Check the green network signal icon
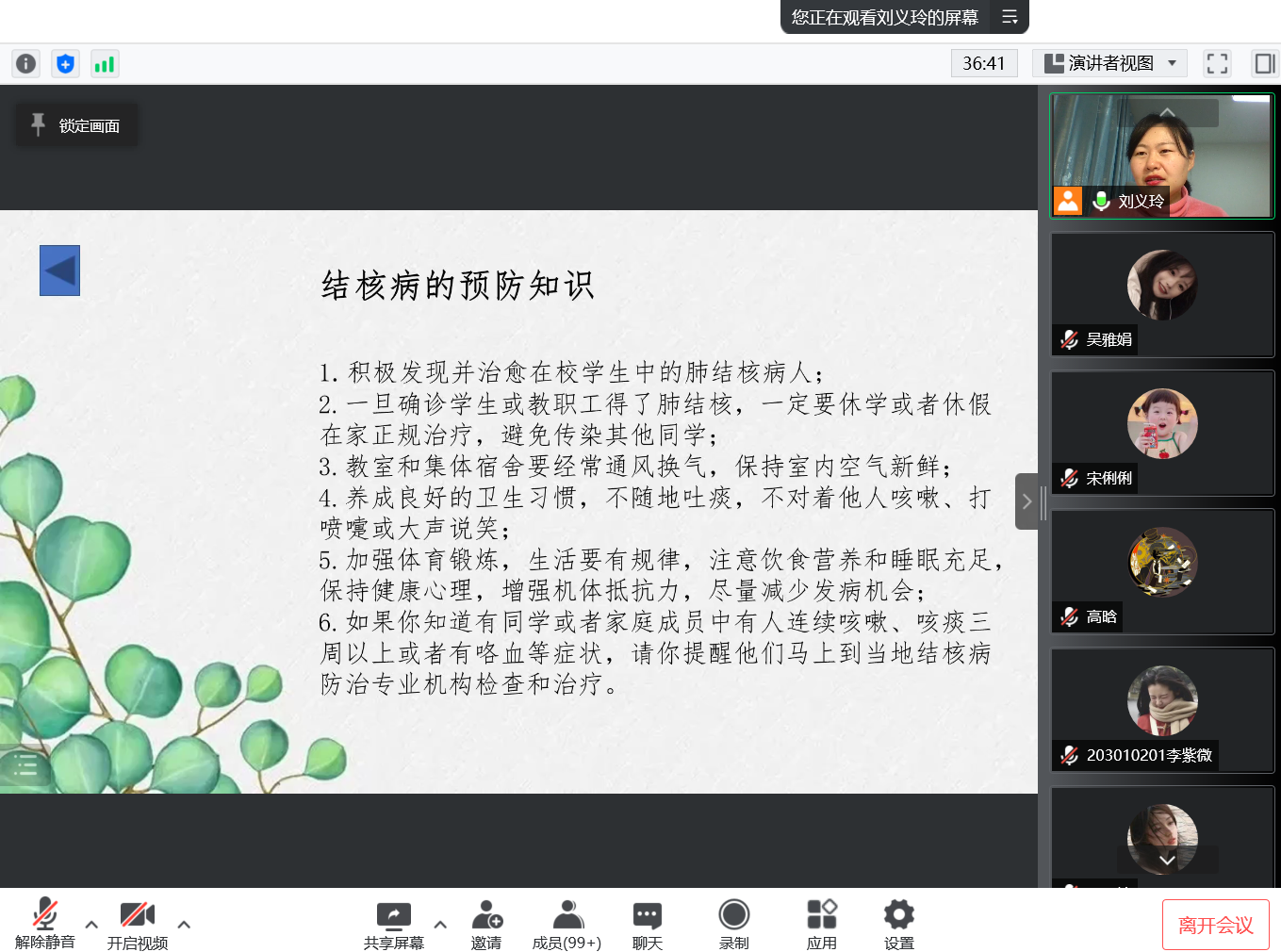 (x=104, y=63)
